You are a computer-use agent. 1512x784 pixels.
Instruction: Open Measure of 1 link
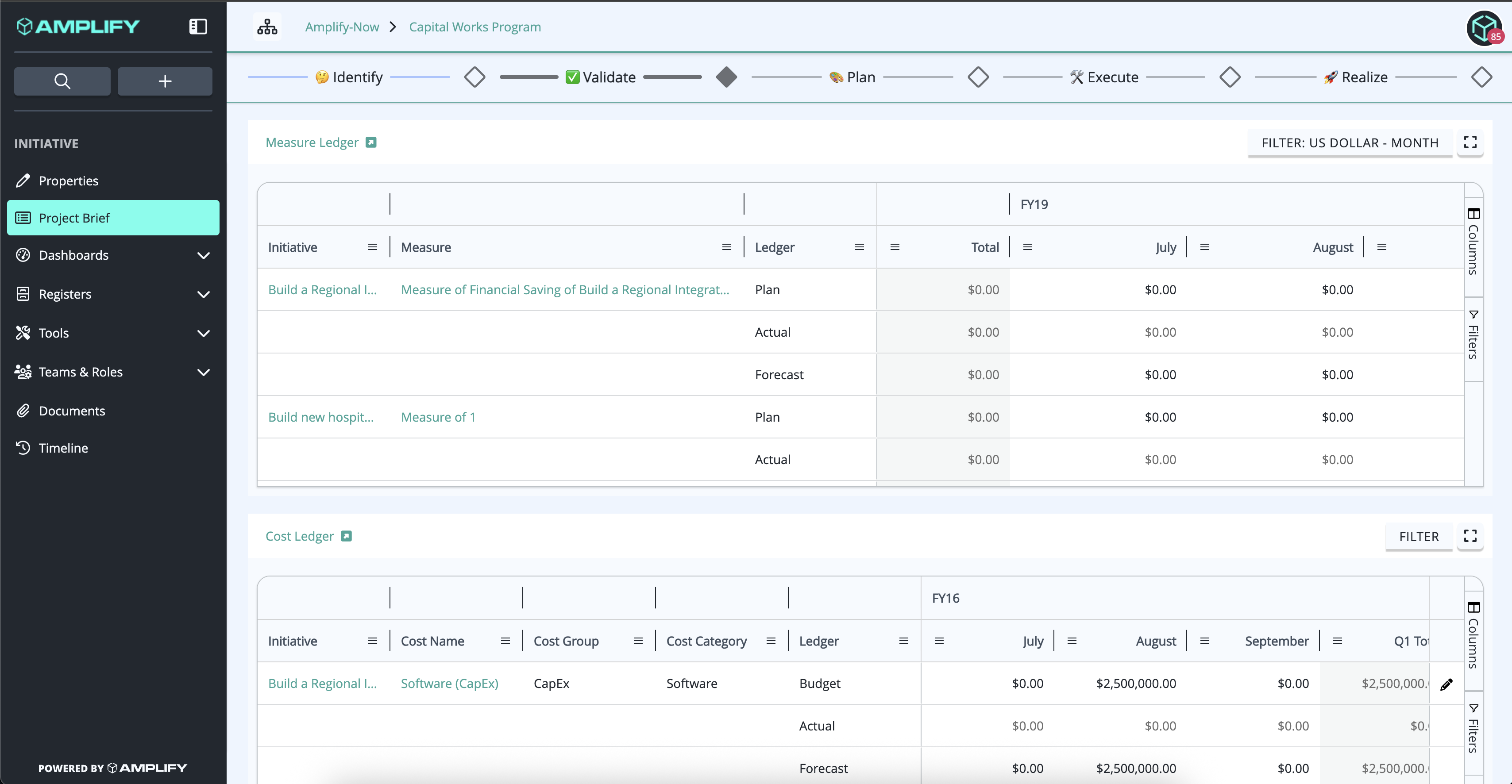[x=438, y=417]
